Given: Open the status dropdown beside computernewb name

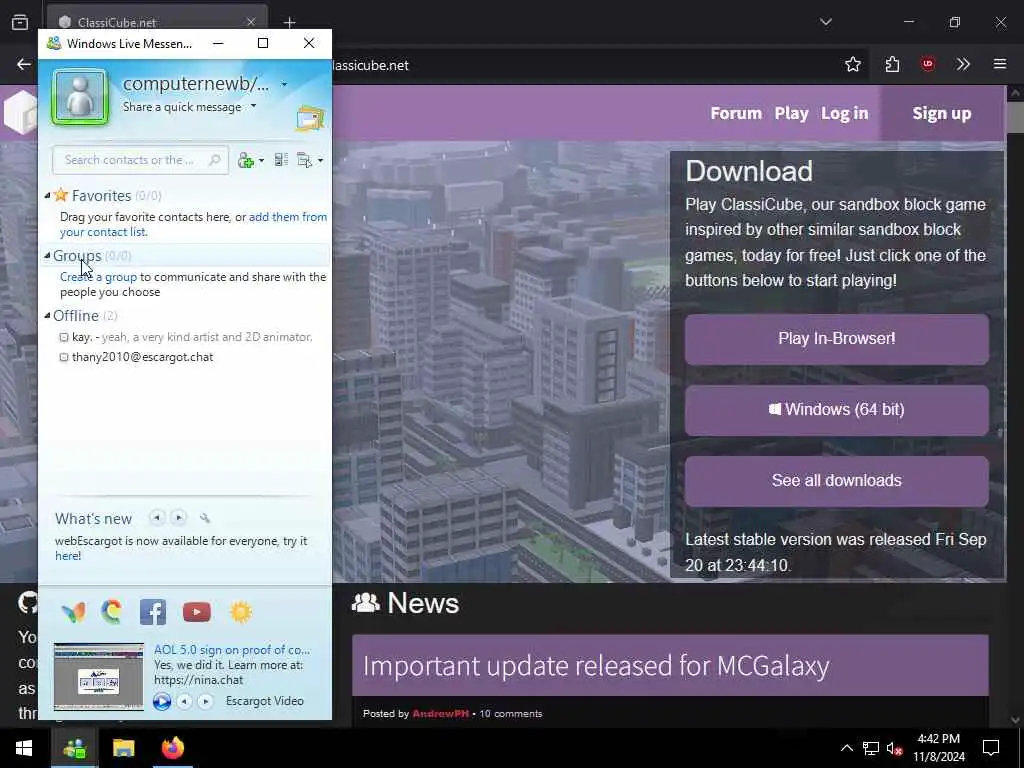Looking at the screenshot, I should click(x=284, y=84).
